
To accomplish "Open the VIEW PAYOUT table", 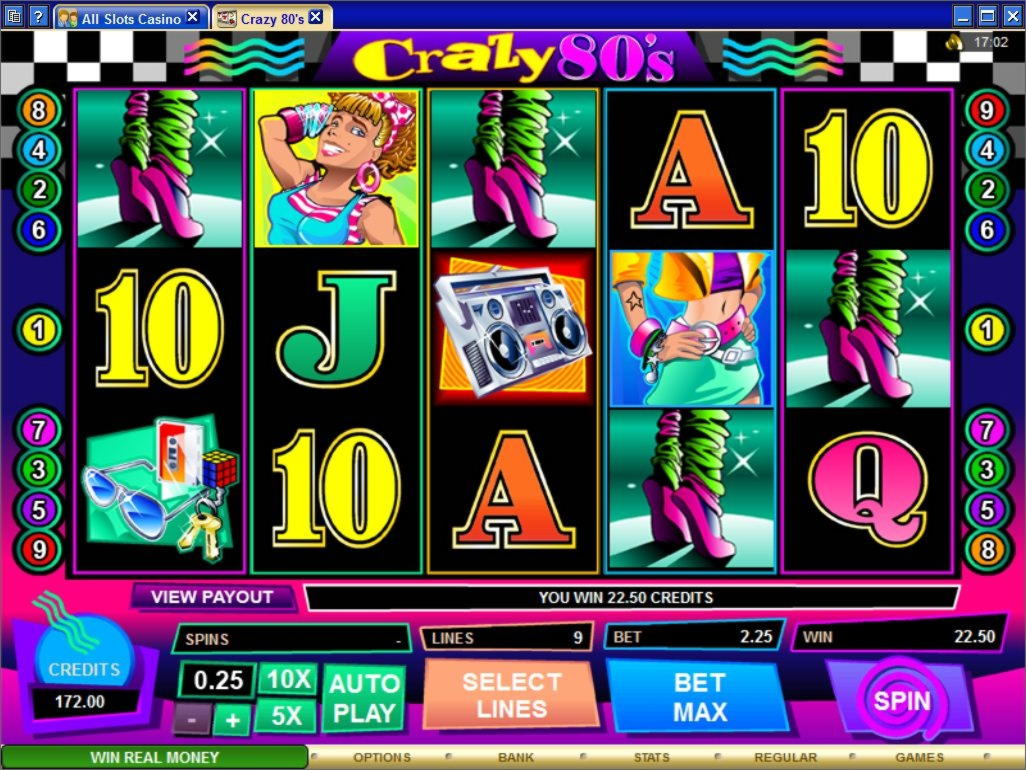I will pyautogui.click(x=211, y=597).
